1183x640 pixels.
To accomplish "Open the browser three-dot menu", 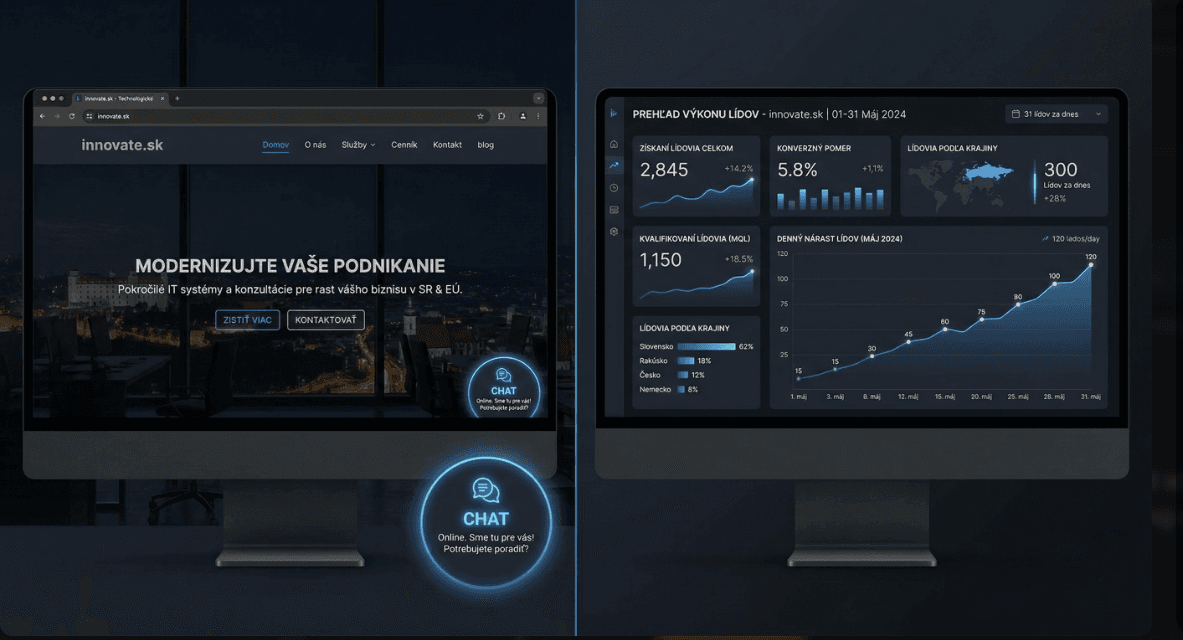I will pos(538,116).
